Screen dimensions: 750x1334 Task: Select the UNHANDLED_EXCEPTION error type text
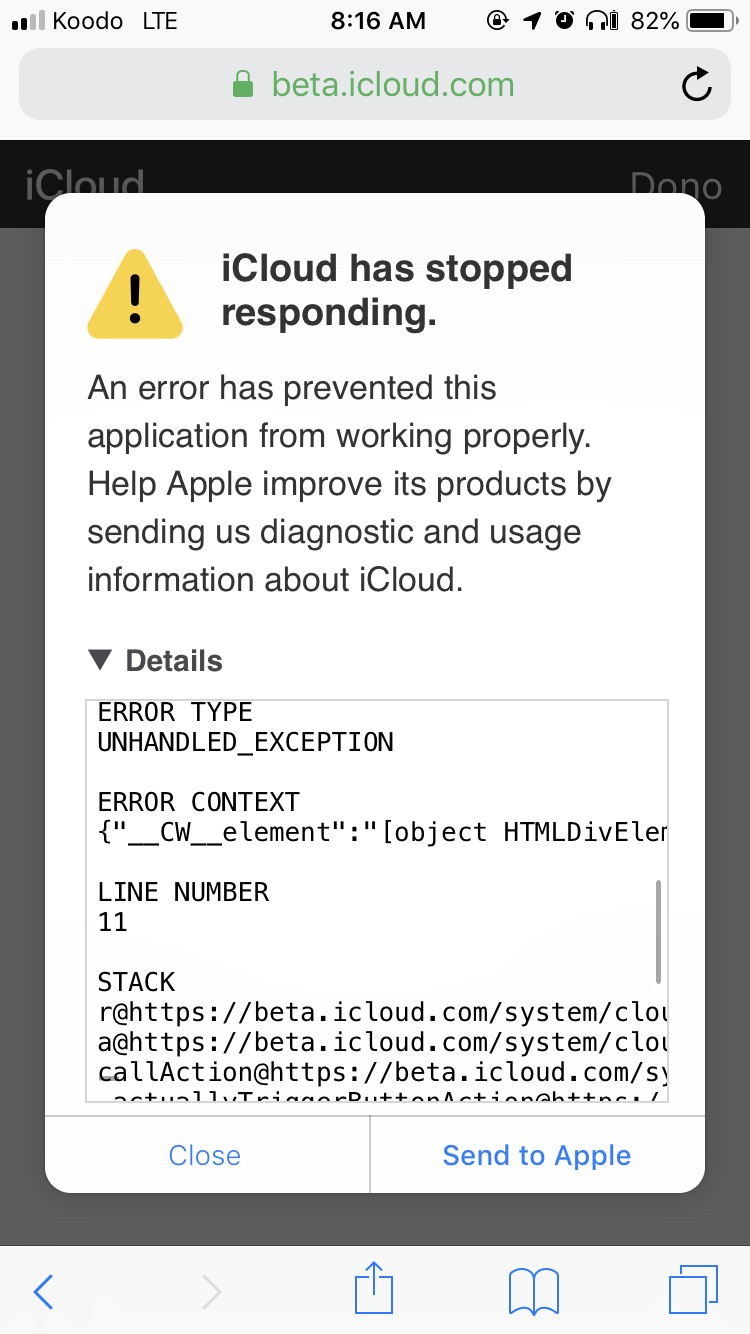246,742
